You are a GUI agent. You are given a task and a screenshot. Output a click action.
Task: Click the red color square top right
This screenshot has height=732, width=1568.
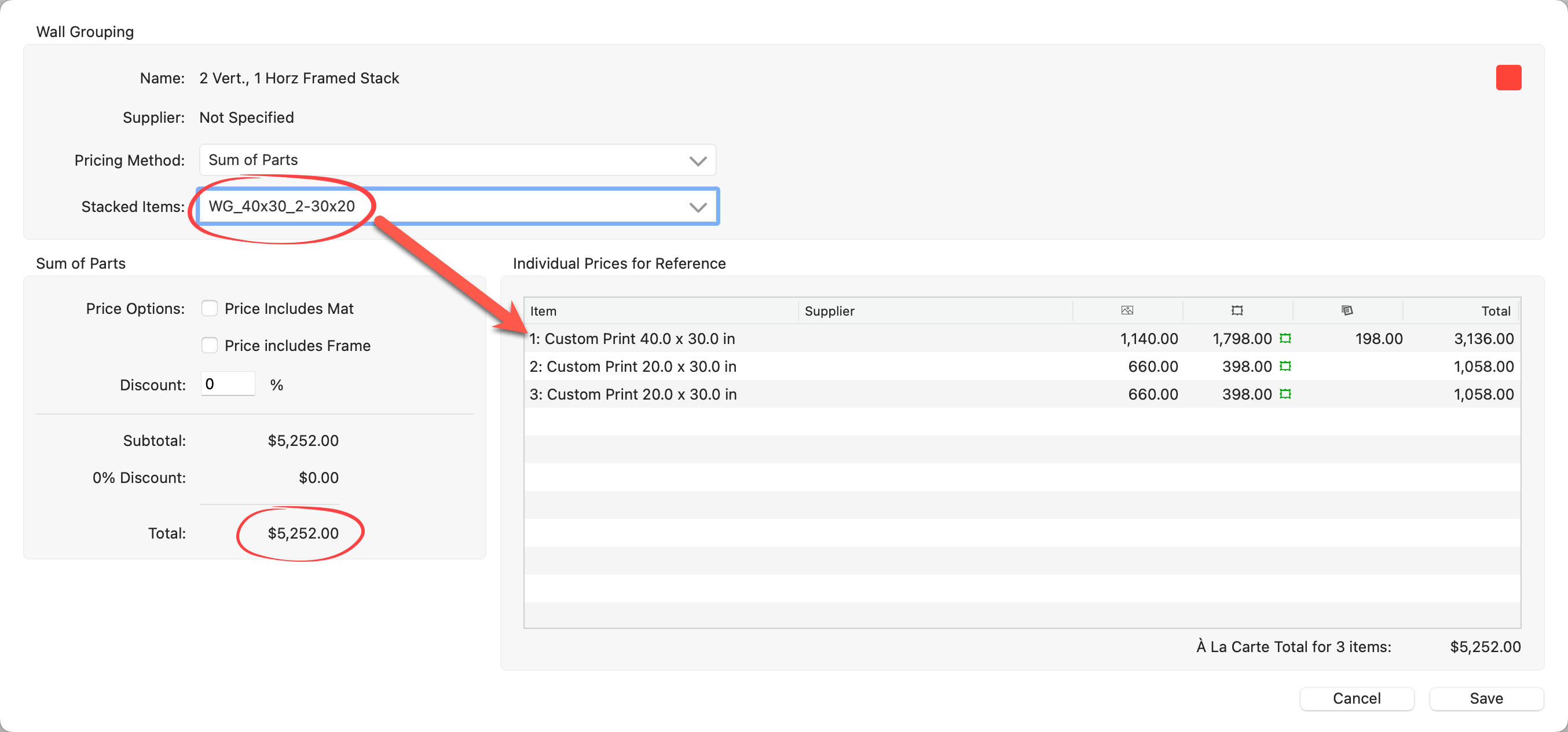(1508, 78)
